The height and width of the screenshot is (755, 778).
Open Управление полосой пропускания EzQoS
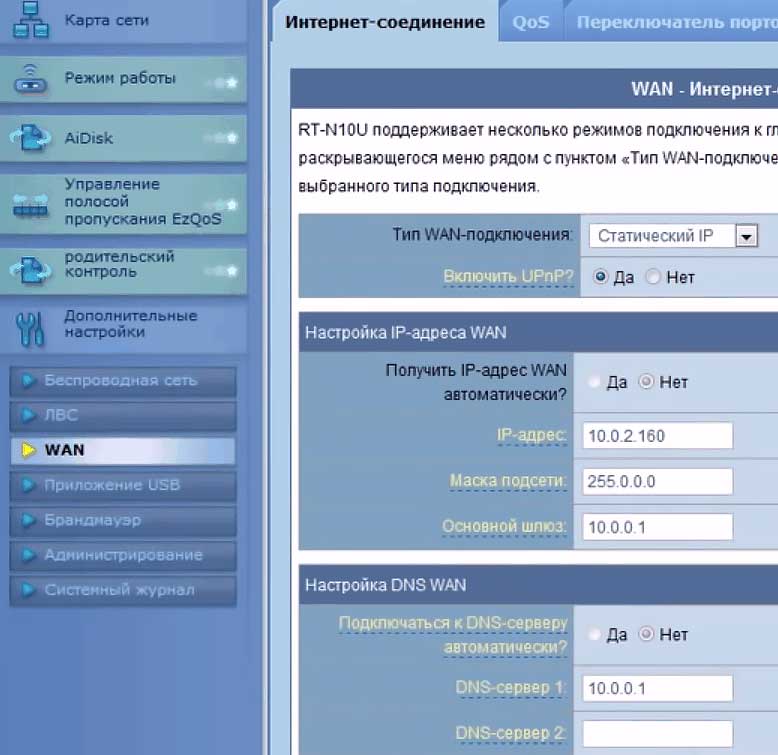[123, 203]
